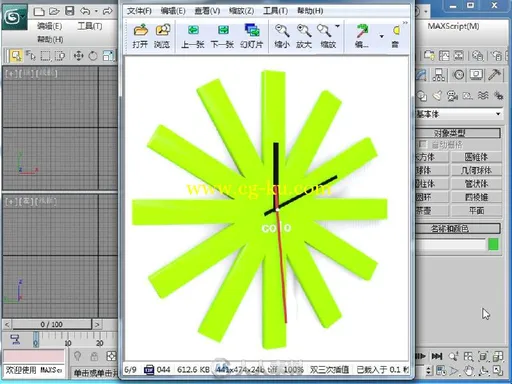Activate the Select and Move tool

coord(78,56)
